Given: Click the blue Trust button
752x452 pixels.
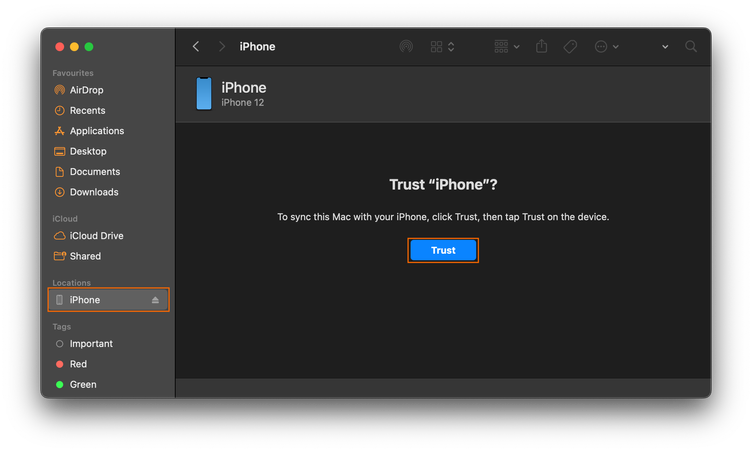Looking at the screenshot, I should point(443,250).
